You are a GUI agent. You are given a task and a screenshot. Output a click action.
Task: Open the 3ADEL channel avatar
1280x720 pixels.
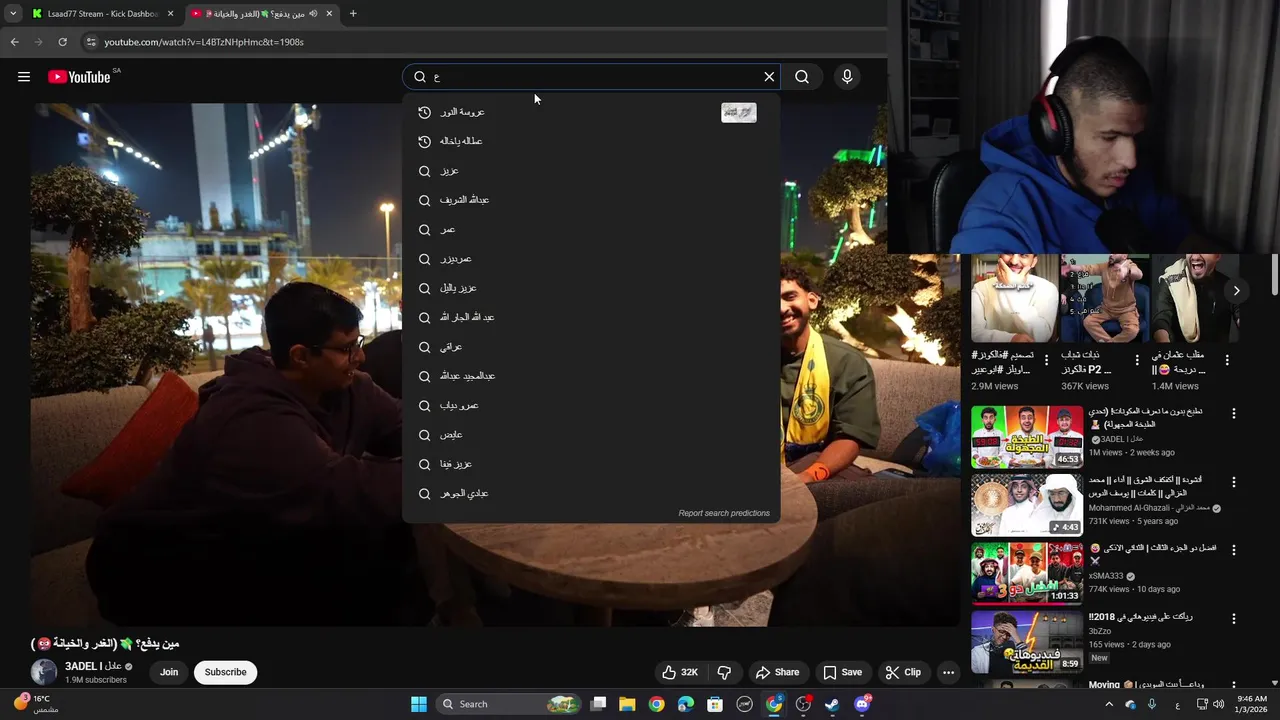coord(44,672)
